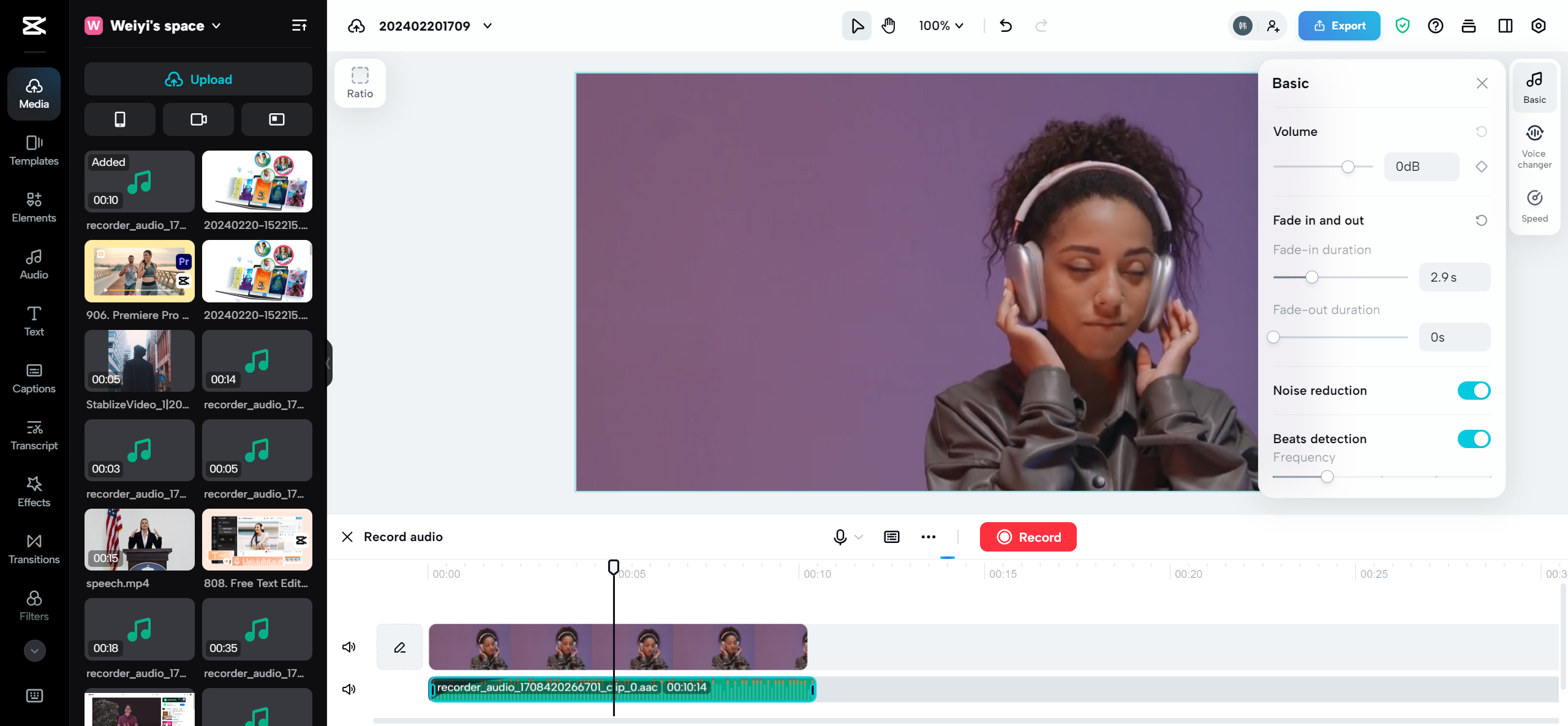Expand the project name 202402201709 dropdown
Screen dimensions: 1568x726
(487, 26)
